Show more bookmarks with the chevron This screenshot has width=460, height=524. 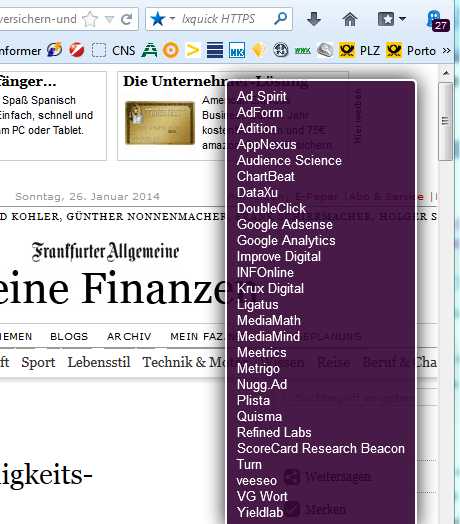pos(446,50)
